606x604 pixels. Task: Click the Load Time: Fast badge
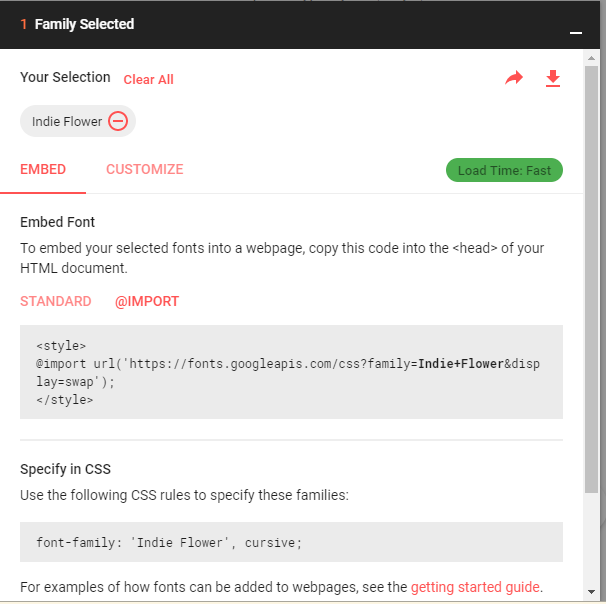(x=504, y=170)
